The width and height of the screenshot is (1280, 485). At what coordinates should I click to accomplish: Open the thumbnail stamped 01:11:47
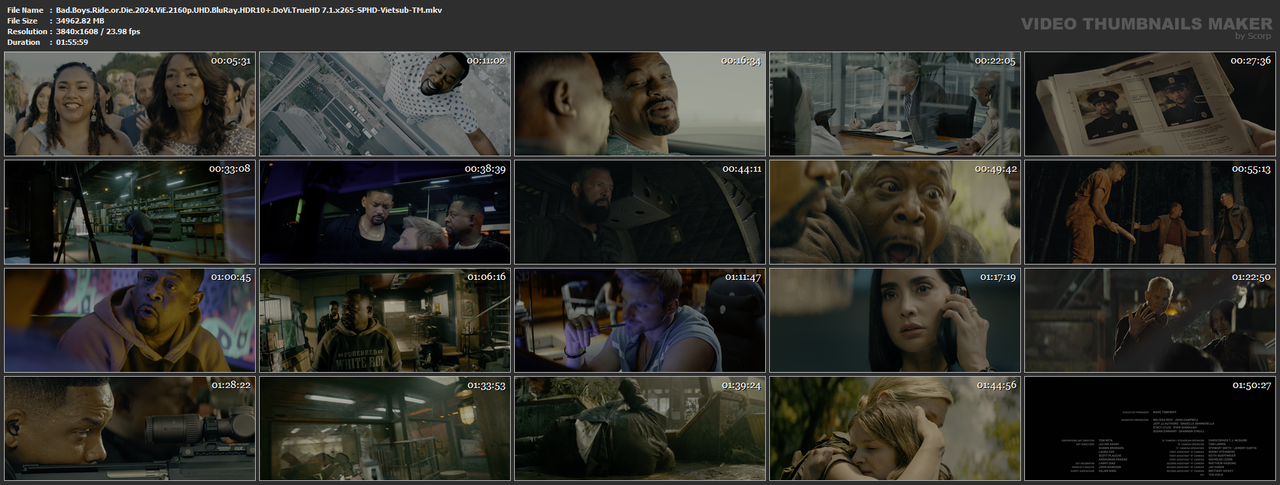coord(640,320)
